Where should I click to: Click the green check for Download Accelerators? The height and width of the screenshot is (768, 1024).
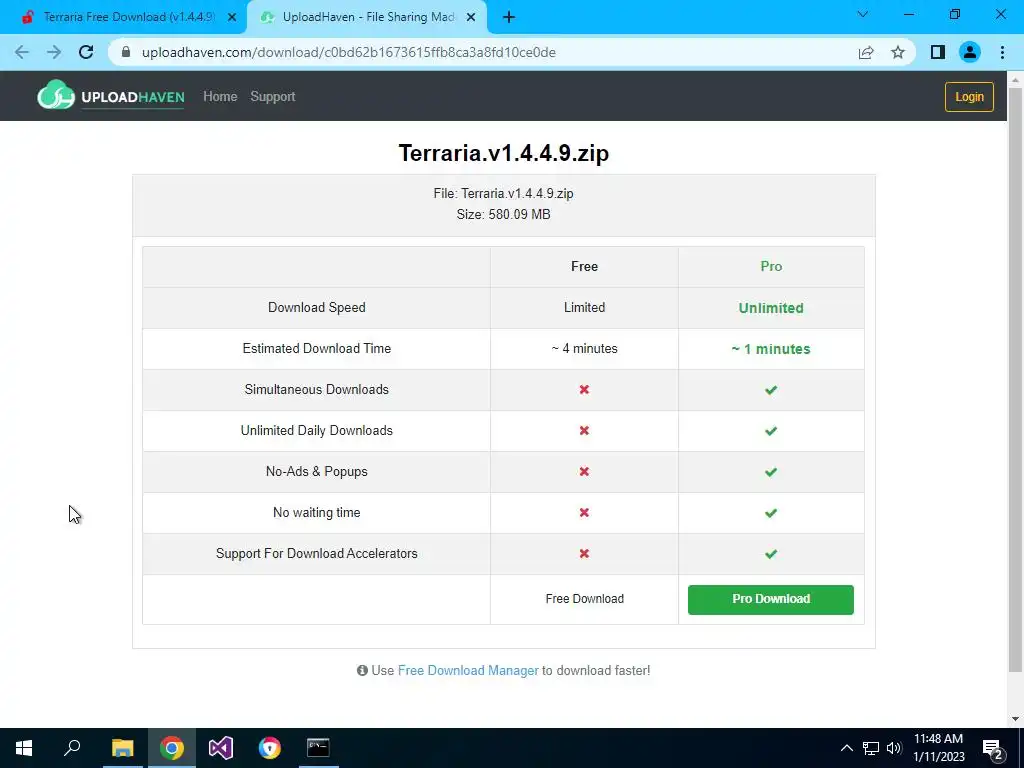771,554
